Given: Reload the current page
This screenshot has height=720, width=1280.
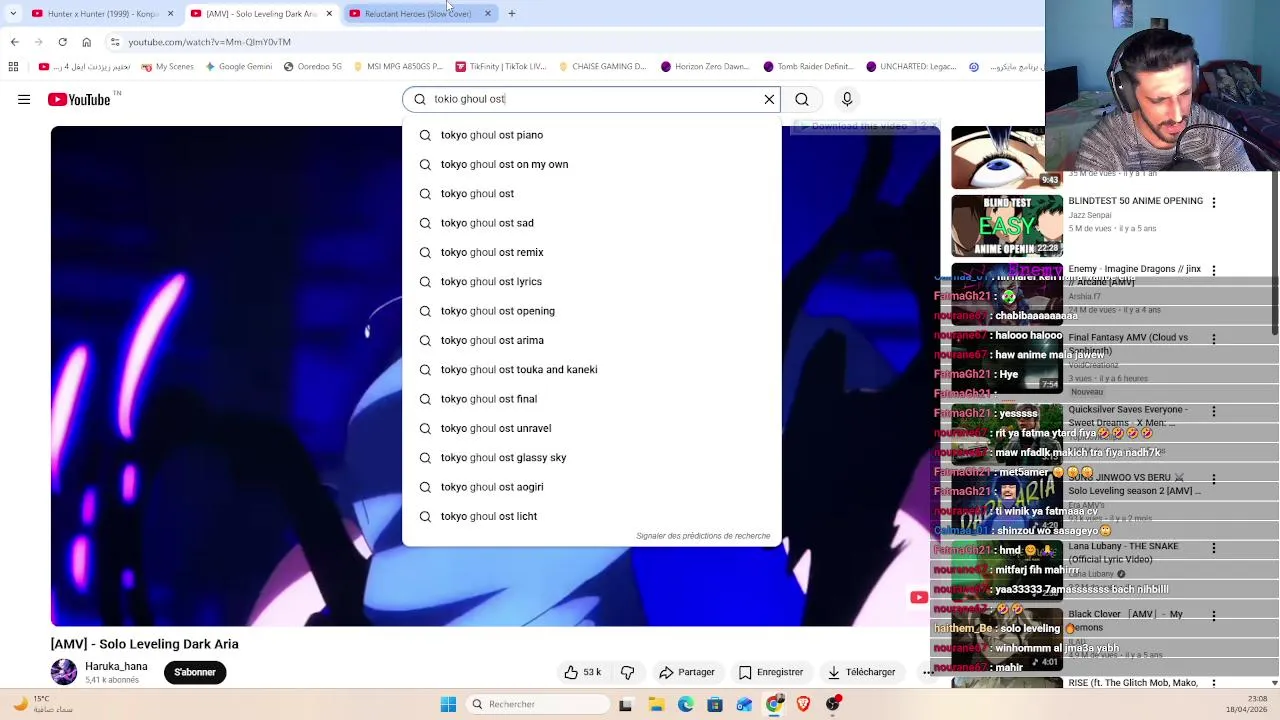Looking at the screenshot, I should [62, 42].
